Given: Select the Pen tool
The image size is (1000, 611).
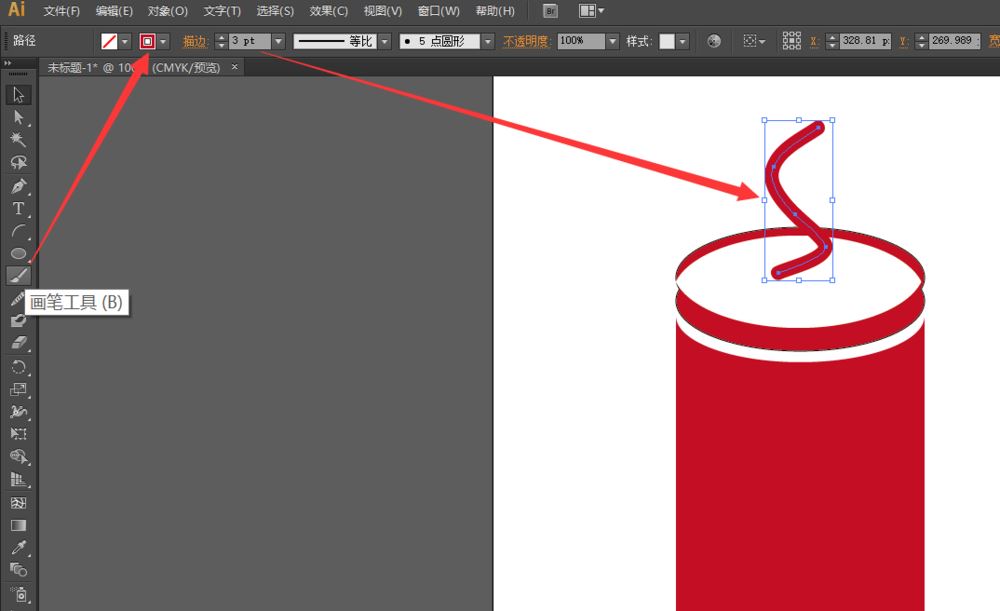Looking at the screenshot, I should click(x=18, y=187).
